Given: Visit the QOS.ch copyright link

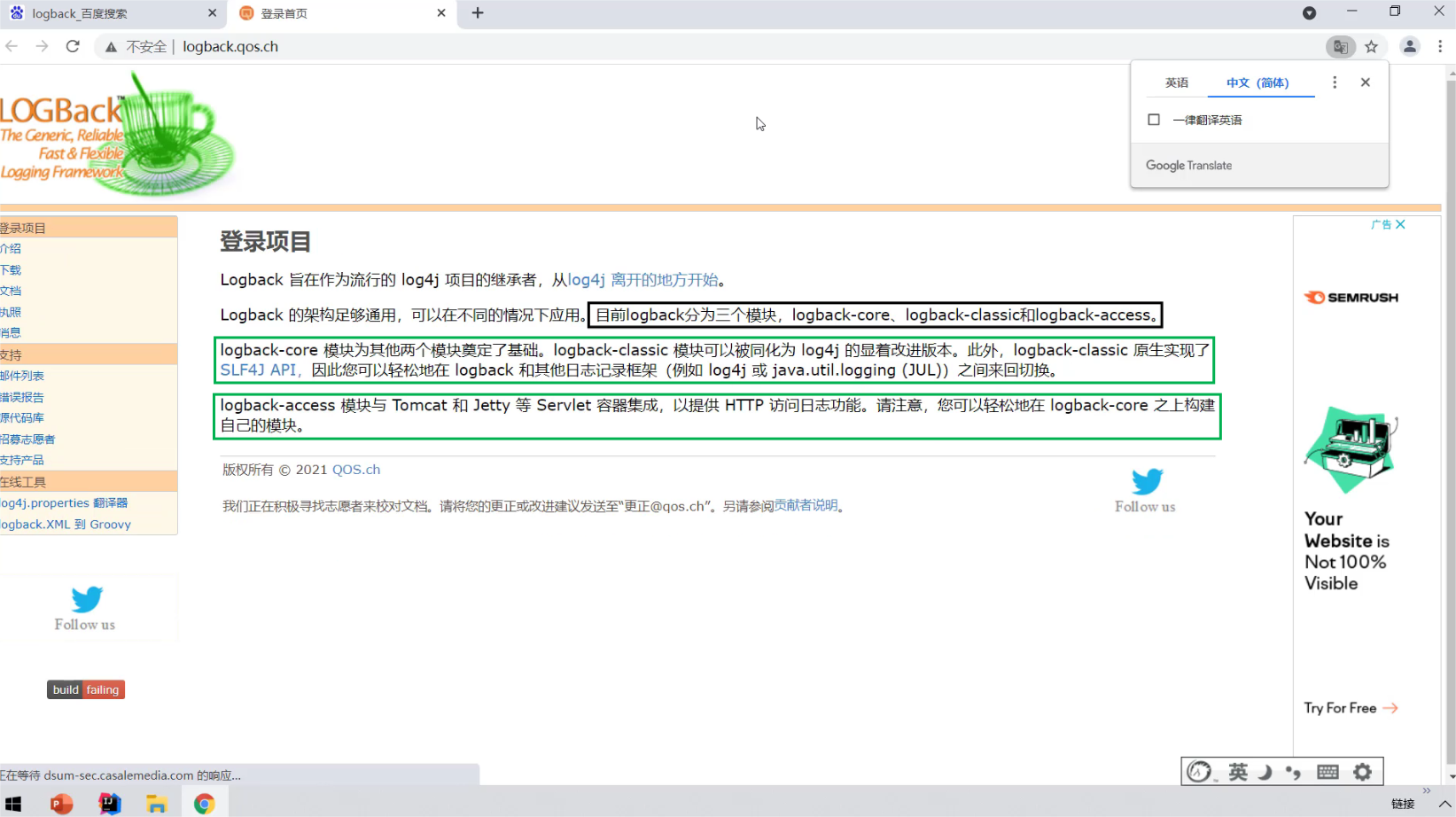Looking at the screenshot, I should click(356, 470).
